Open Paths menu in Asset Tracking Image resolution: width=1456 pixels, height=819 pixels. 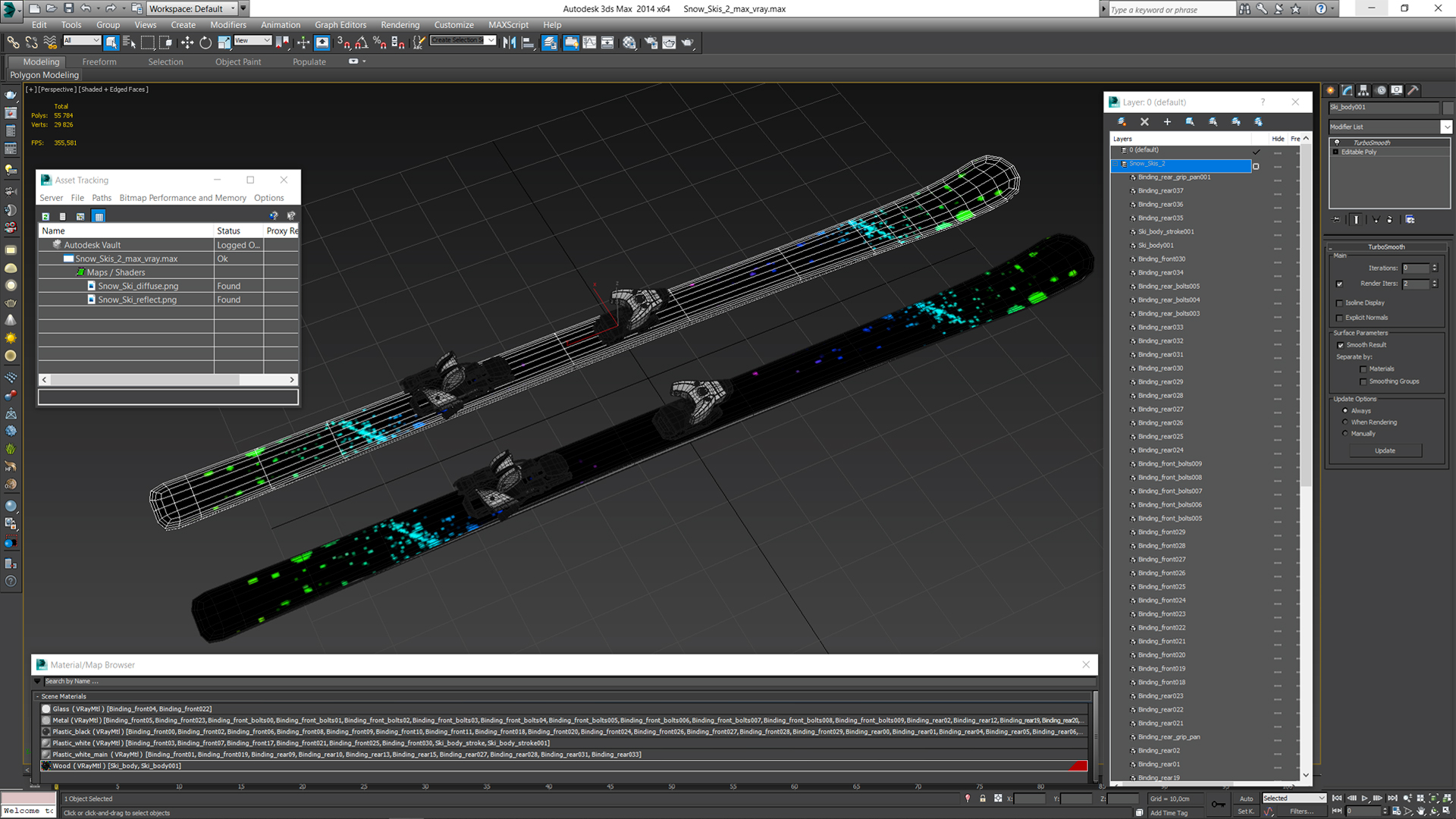[102, 198]
